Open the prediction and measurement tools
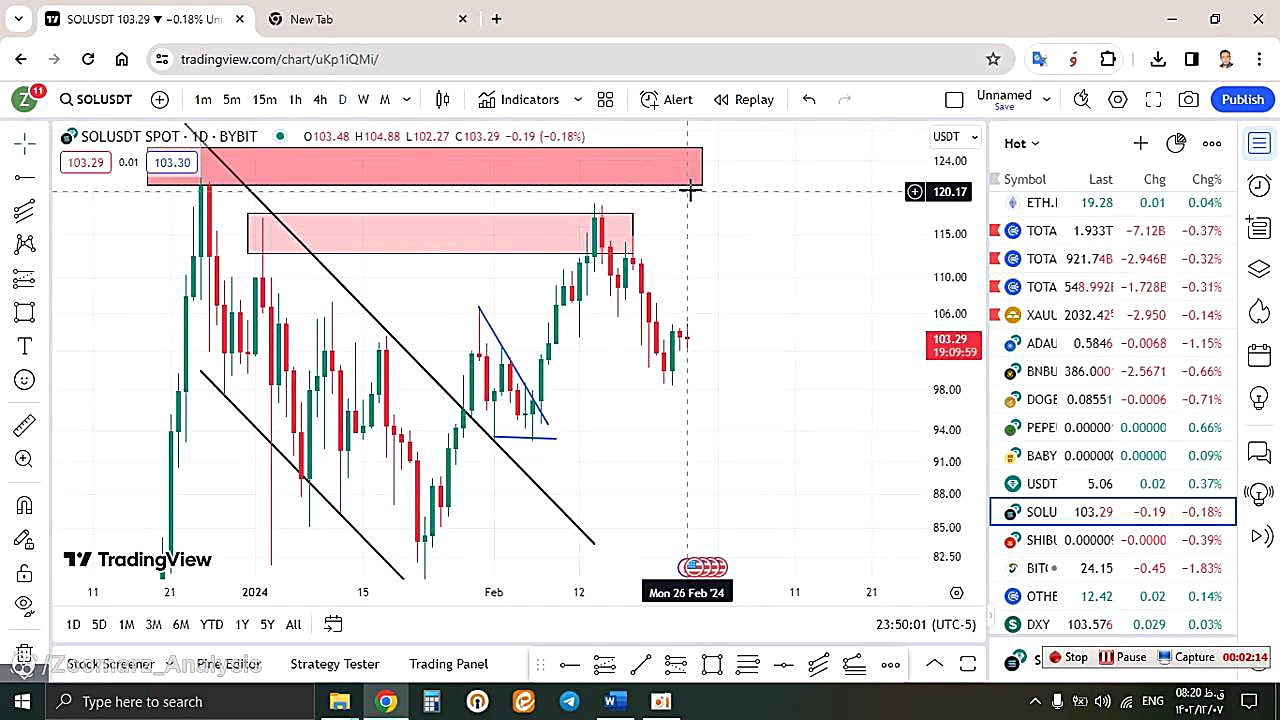 coord(25,278)
